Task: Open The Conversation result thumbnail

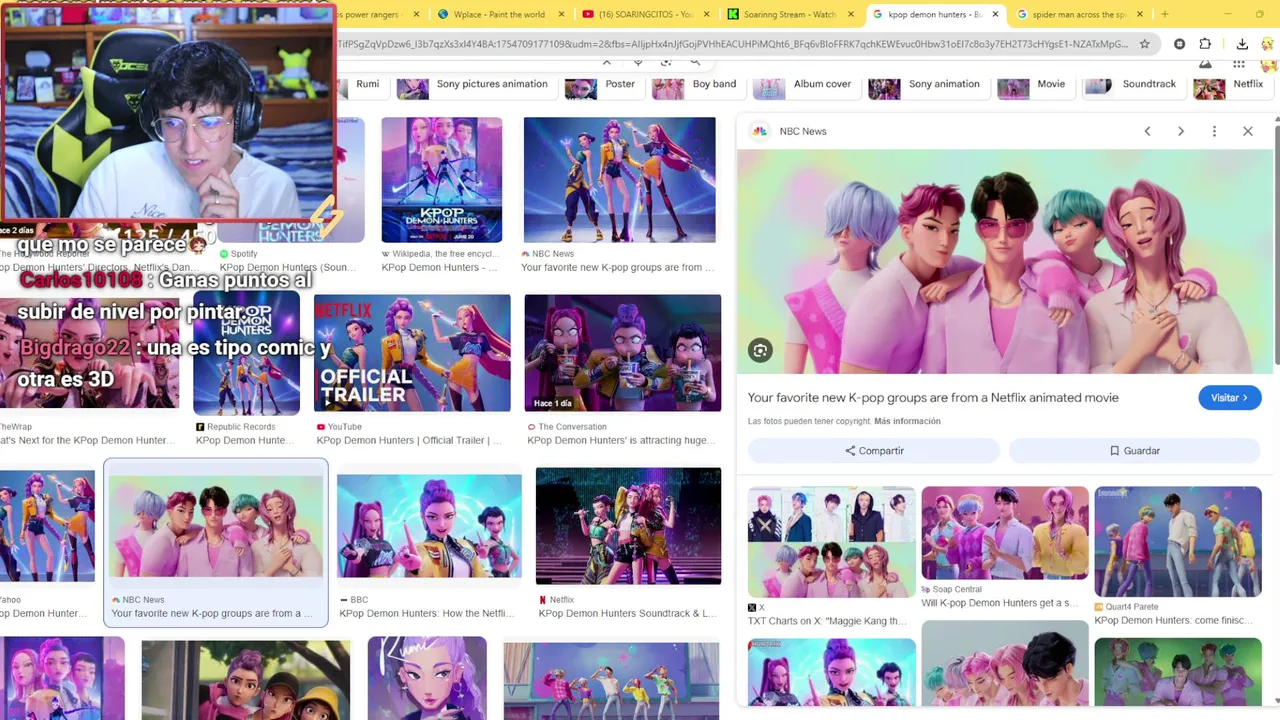Action: point(622,353)
